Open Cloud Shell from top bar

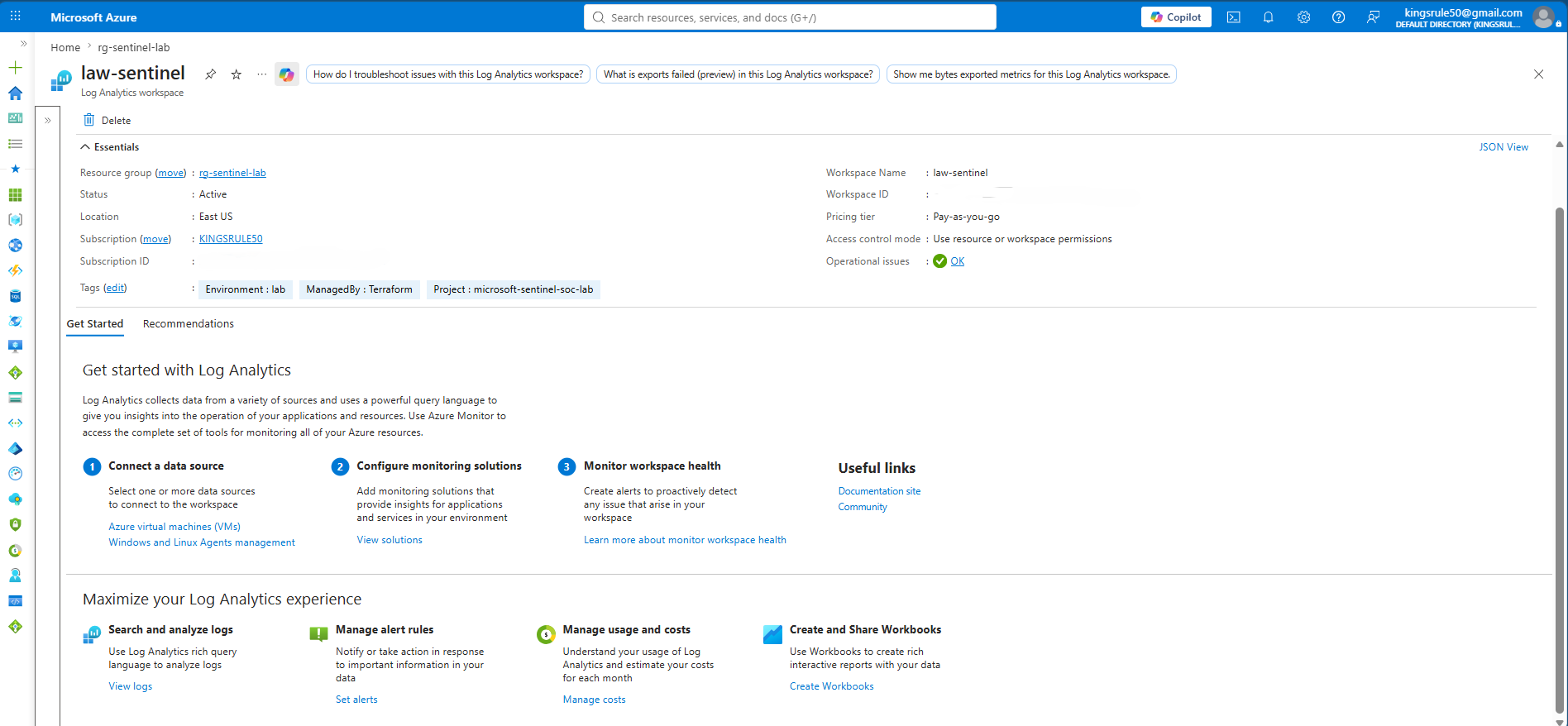point(1233,17)
